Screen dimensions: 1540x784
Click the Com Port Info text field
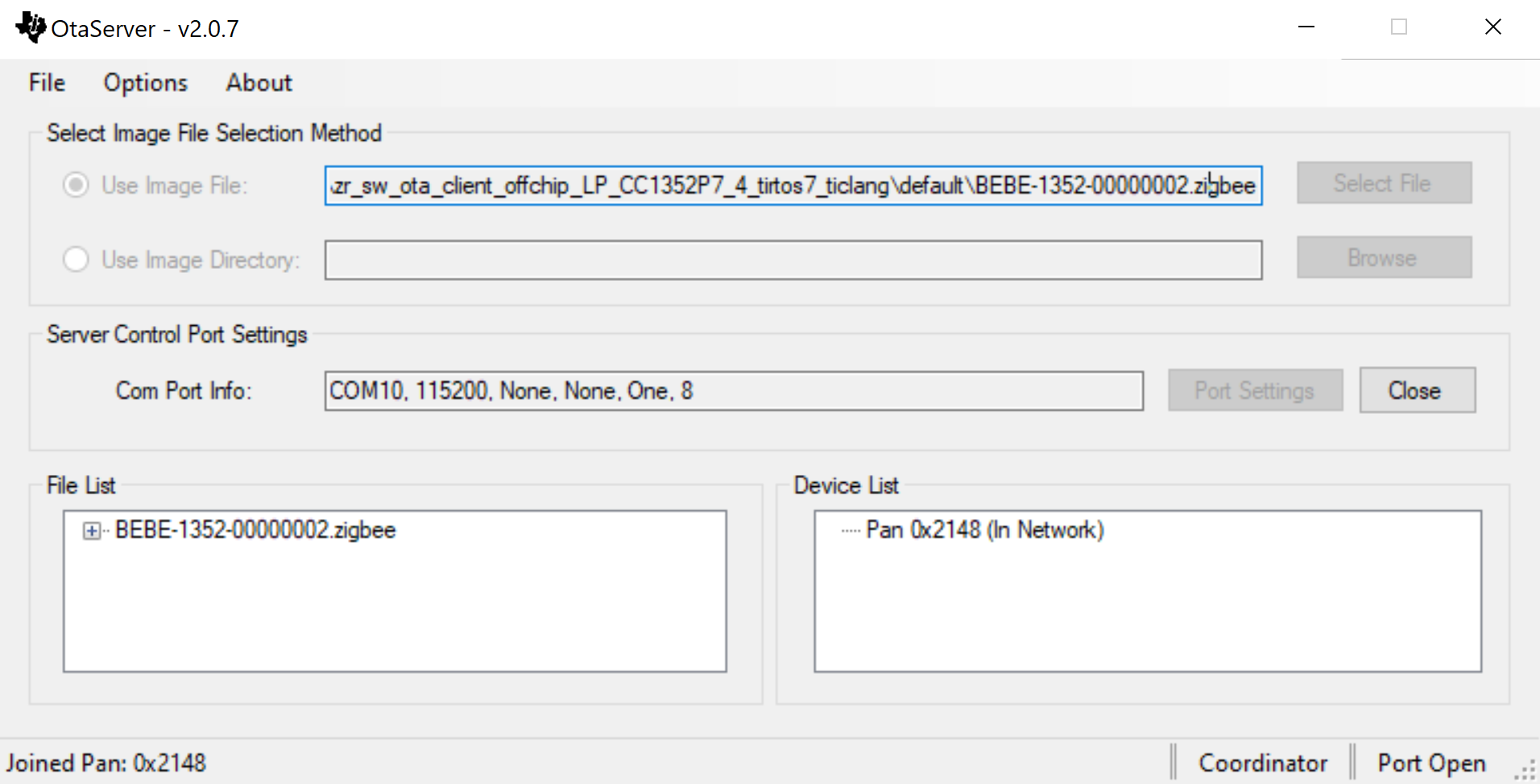click(x=734, y=391)
